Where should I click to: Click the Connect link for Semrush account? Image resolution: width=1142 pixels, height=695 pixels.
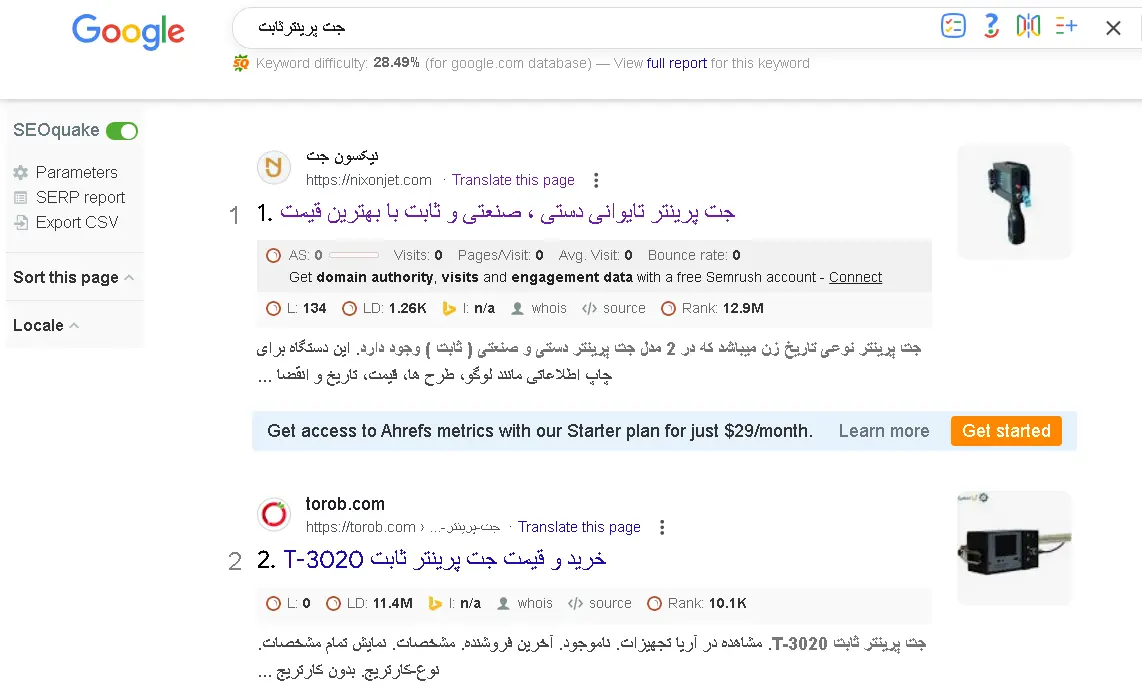(855, 278)
